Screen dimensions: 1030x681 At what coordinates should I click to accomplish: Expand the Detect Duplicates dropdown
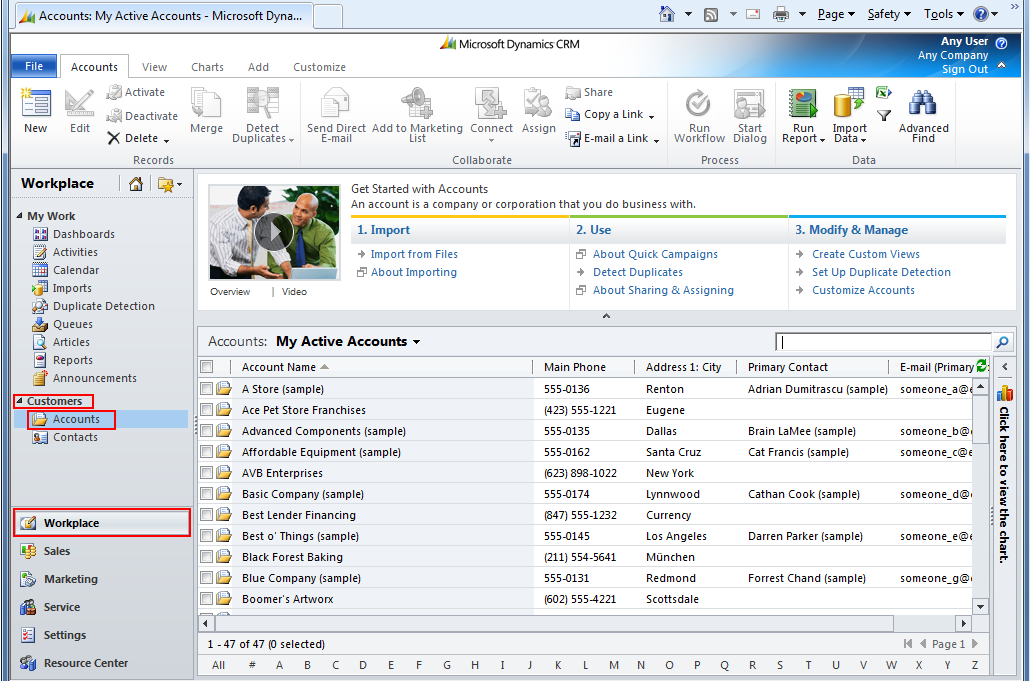click(291, 140)
